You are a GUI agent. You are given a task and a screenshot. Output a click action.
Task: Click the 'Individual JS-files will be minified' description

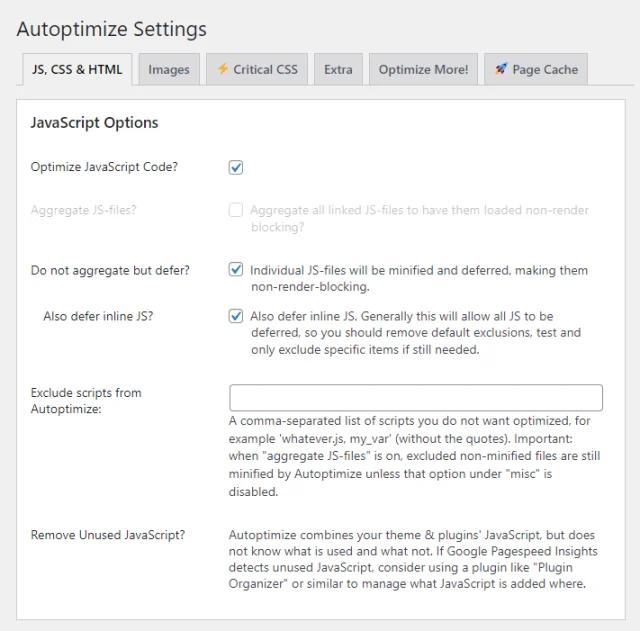coord(418,278)
